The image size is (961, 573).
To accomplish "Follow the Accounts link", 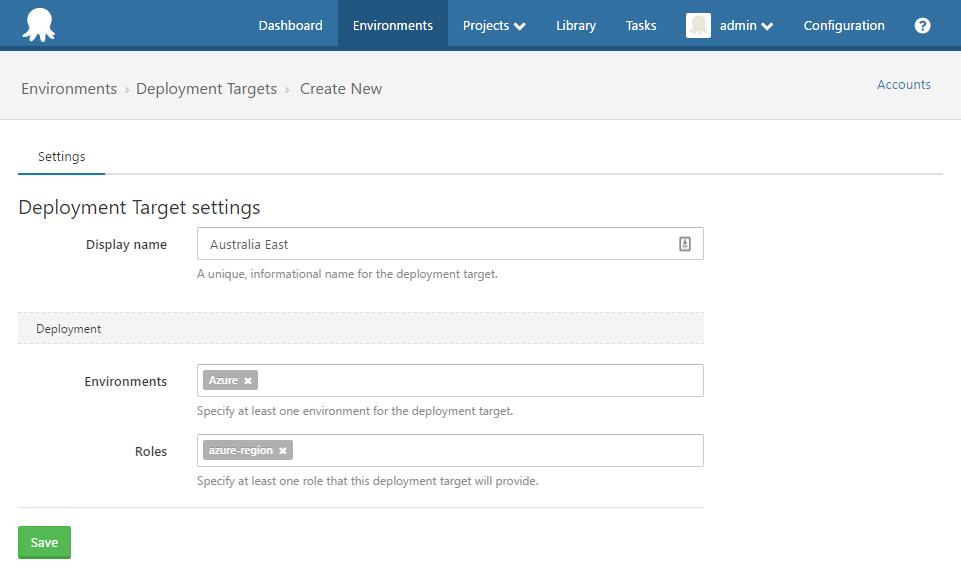I will 903,85.
